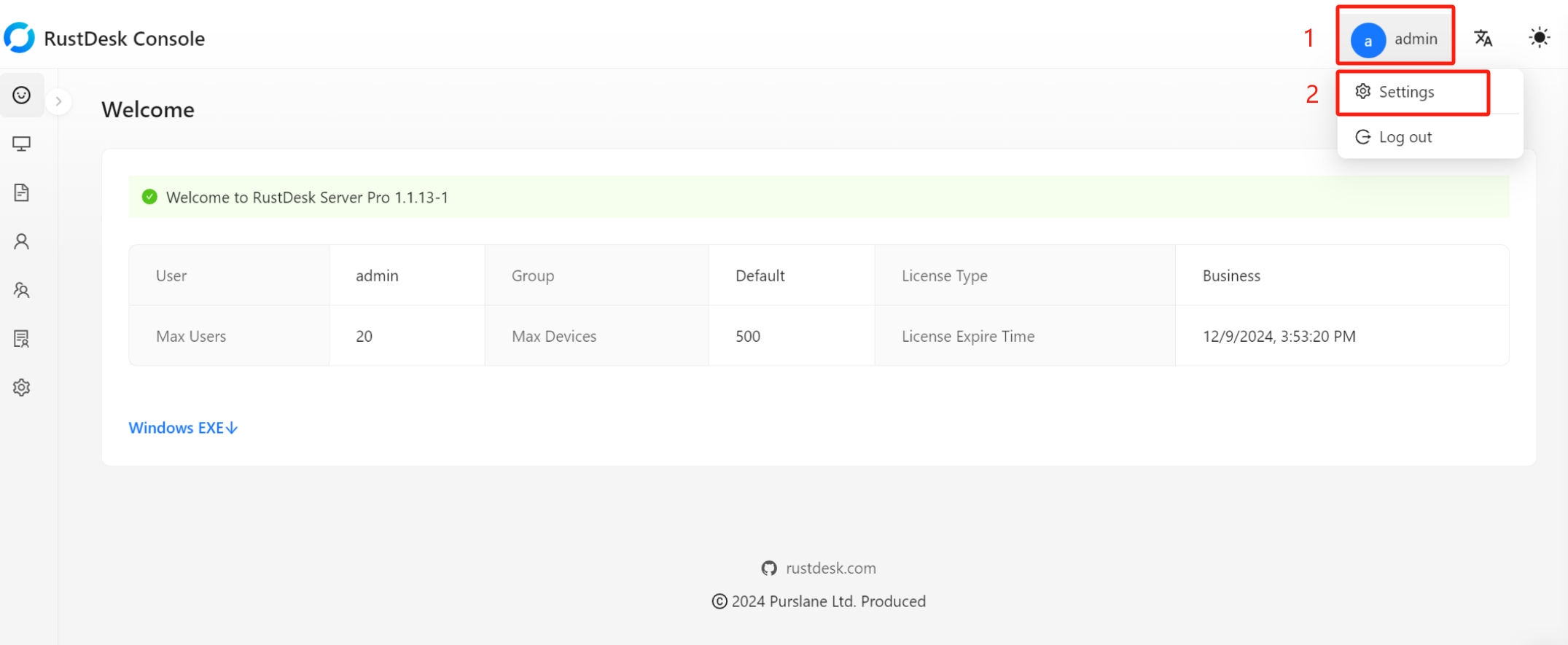Choose Log out from the admin menu

coord(1404,137)
